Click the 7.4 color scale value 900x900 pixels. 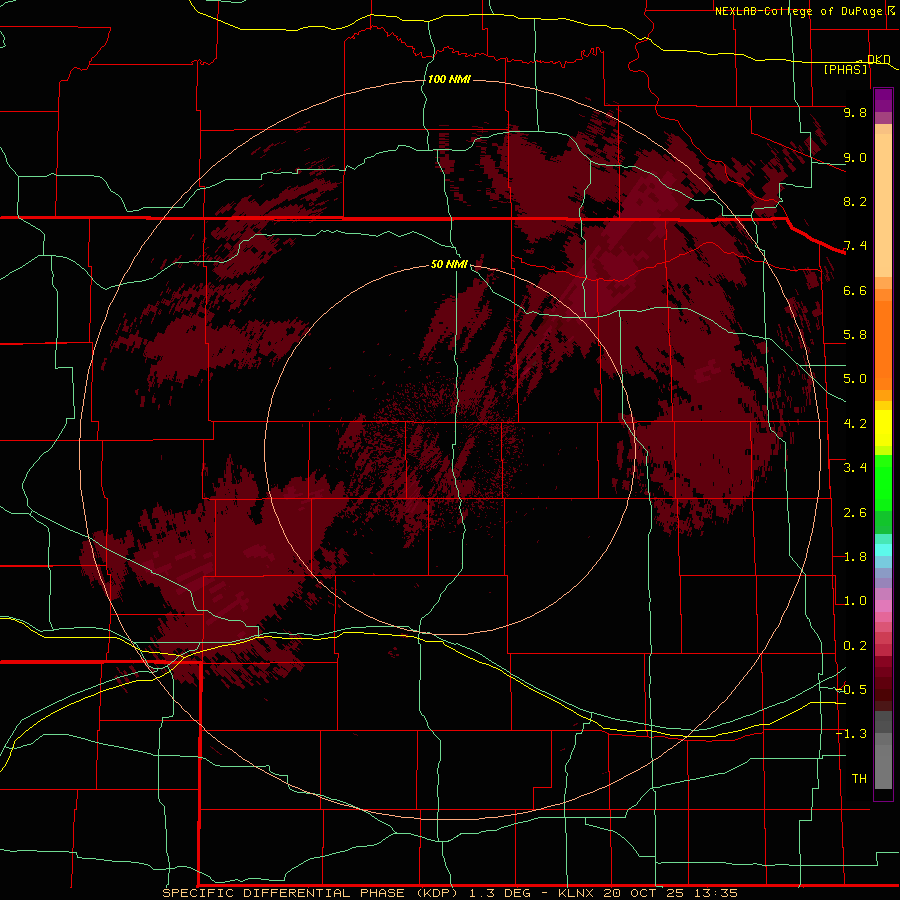pos(855,246)
